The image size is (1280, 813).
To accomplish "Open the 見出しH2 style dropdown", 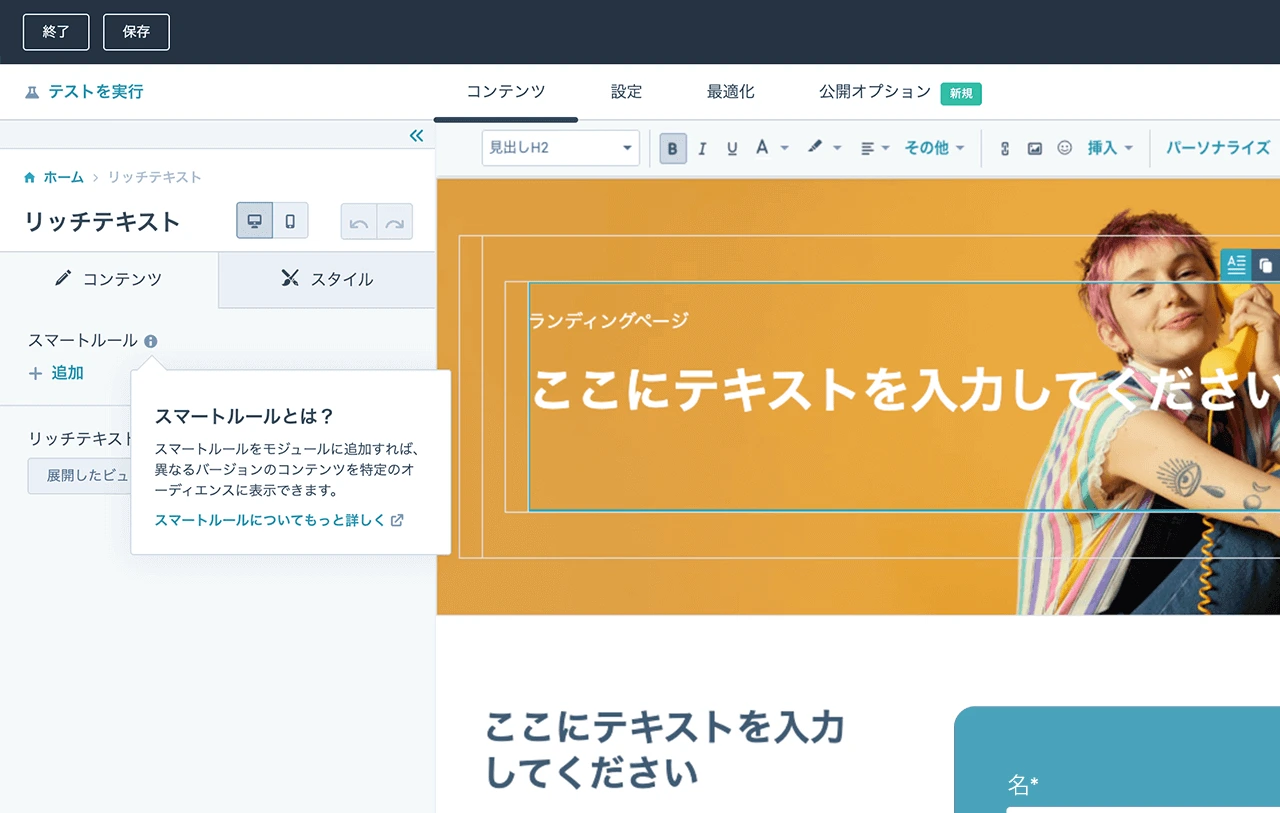I will tap(560, 148).
